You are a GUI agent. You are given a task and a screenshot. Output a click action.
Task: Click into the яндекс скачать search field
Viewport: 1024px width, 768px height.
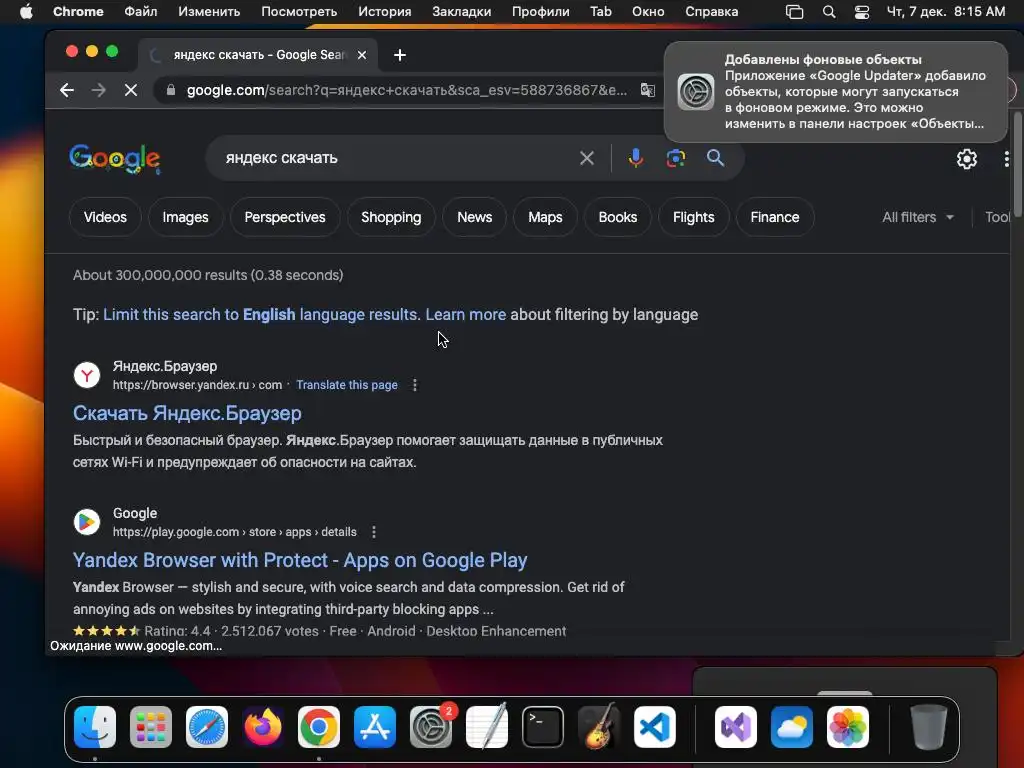click(392, 158)
